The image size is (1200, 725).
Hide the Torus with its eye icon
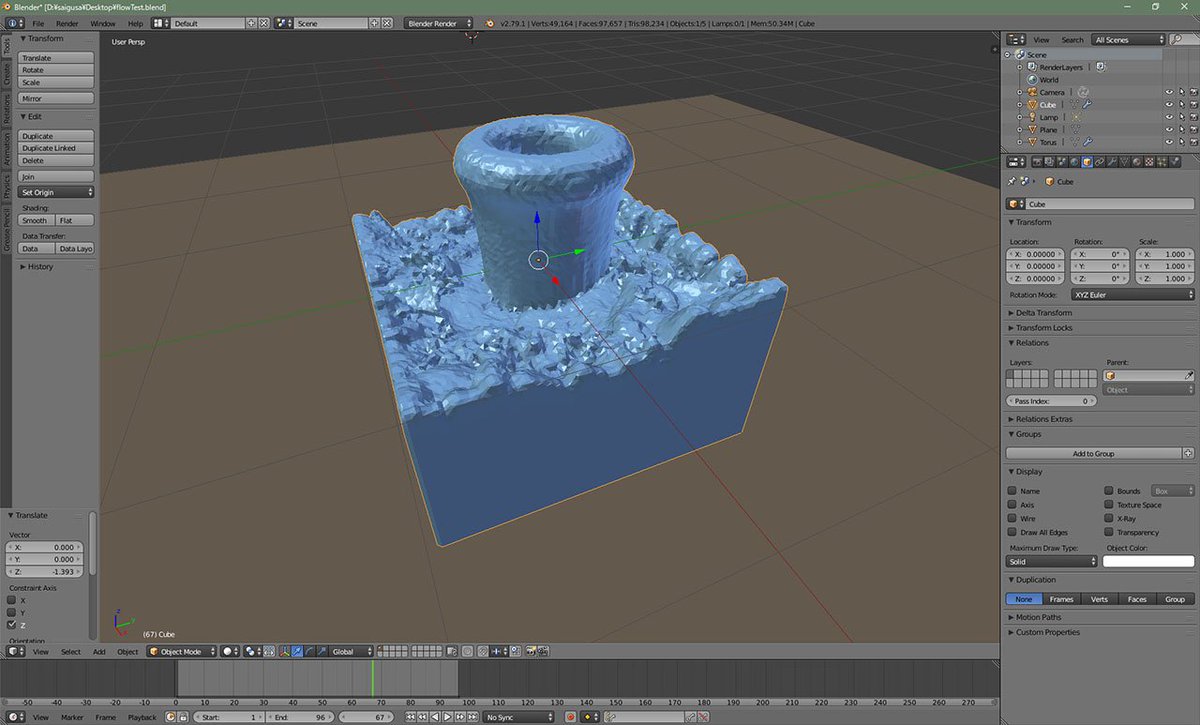[1169, 142]
